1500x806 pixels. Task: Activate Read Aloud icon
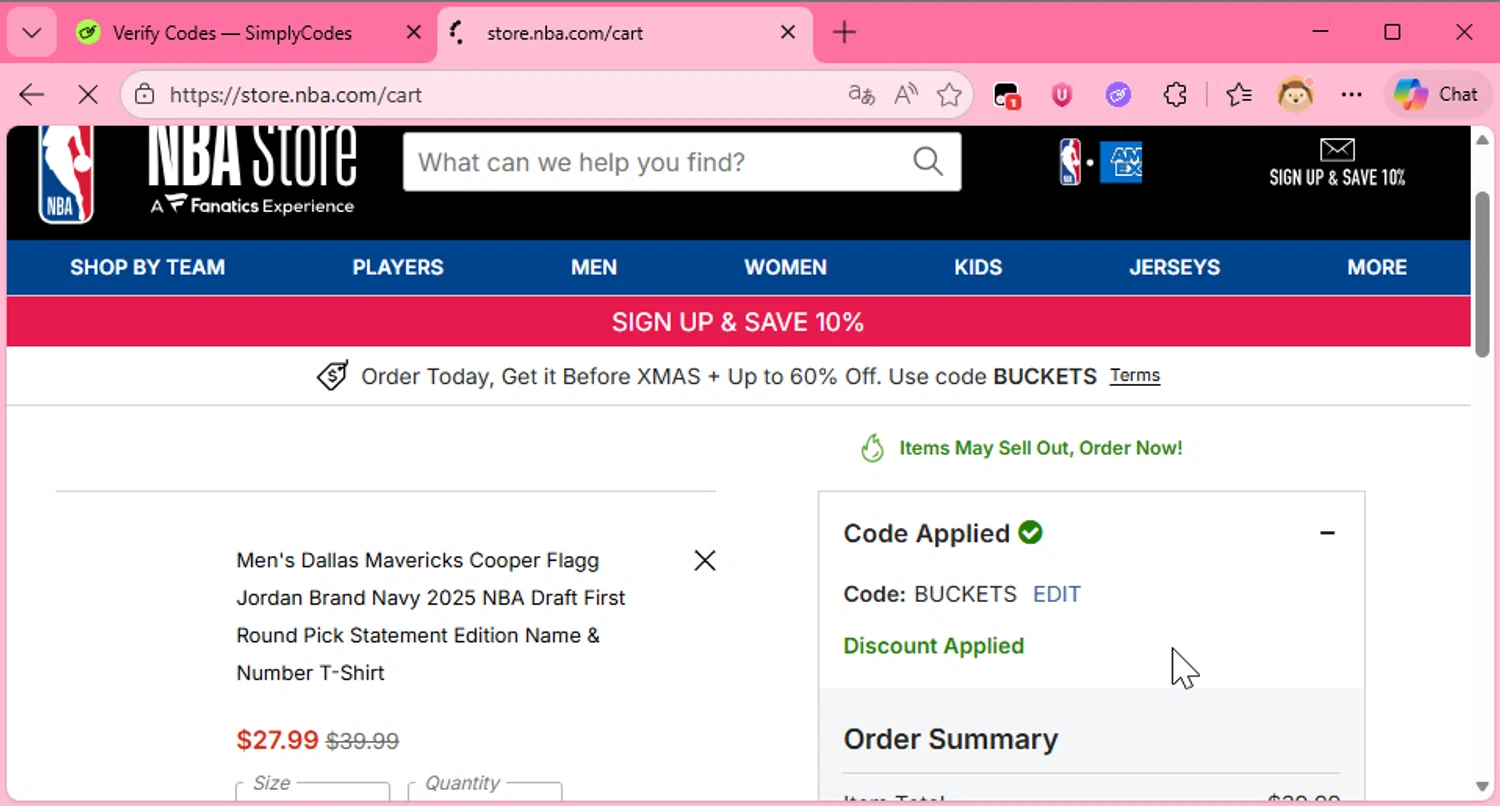[906, 95]
